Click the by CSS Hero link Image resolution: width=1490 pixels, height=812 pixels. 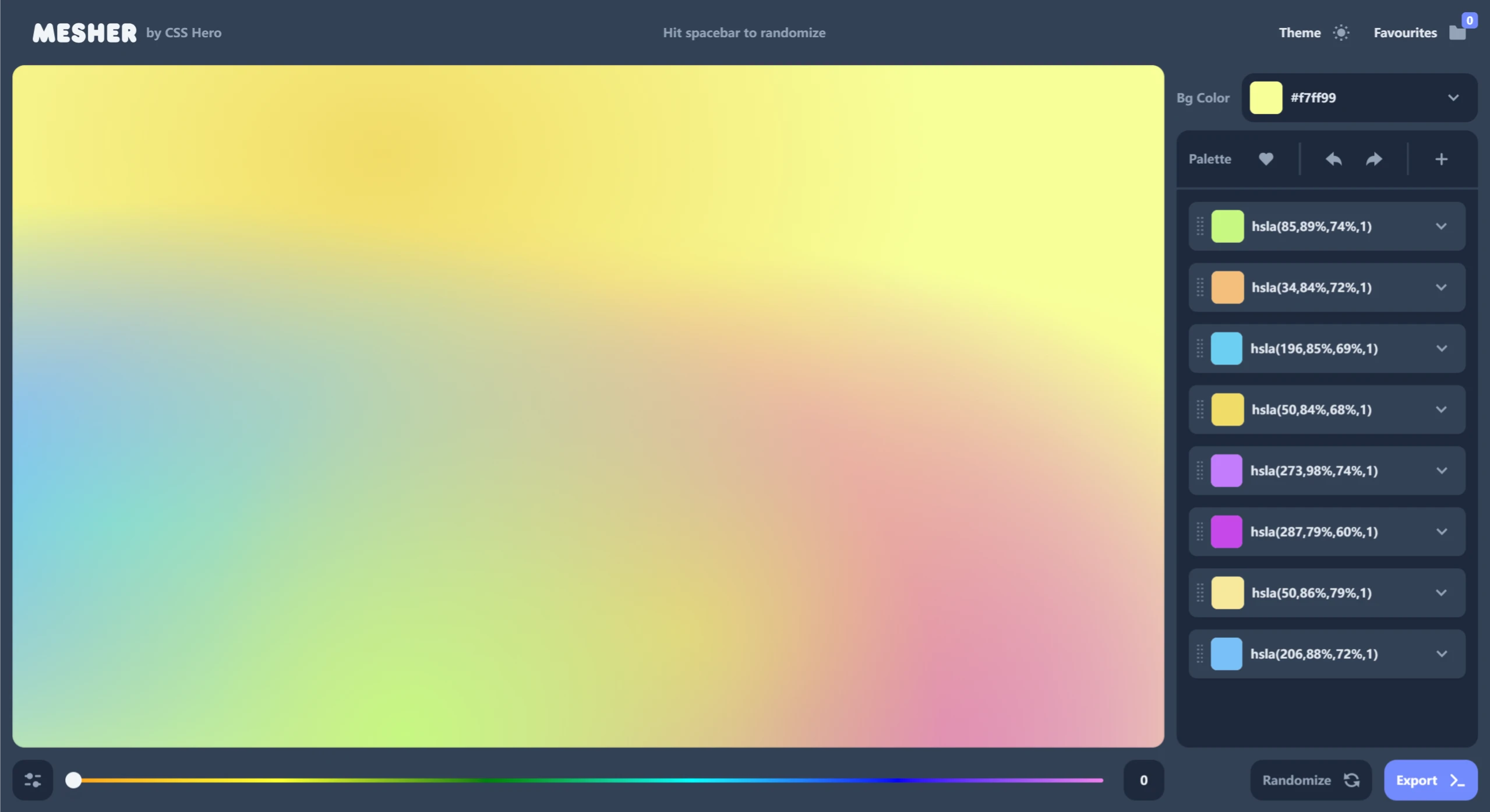[183, 33]
